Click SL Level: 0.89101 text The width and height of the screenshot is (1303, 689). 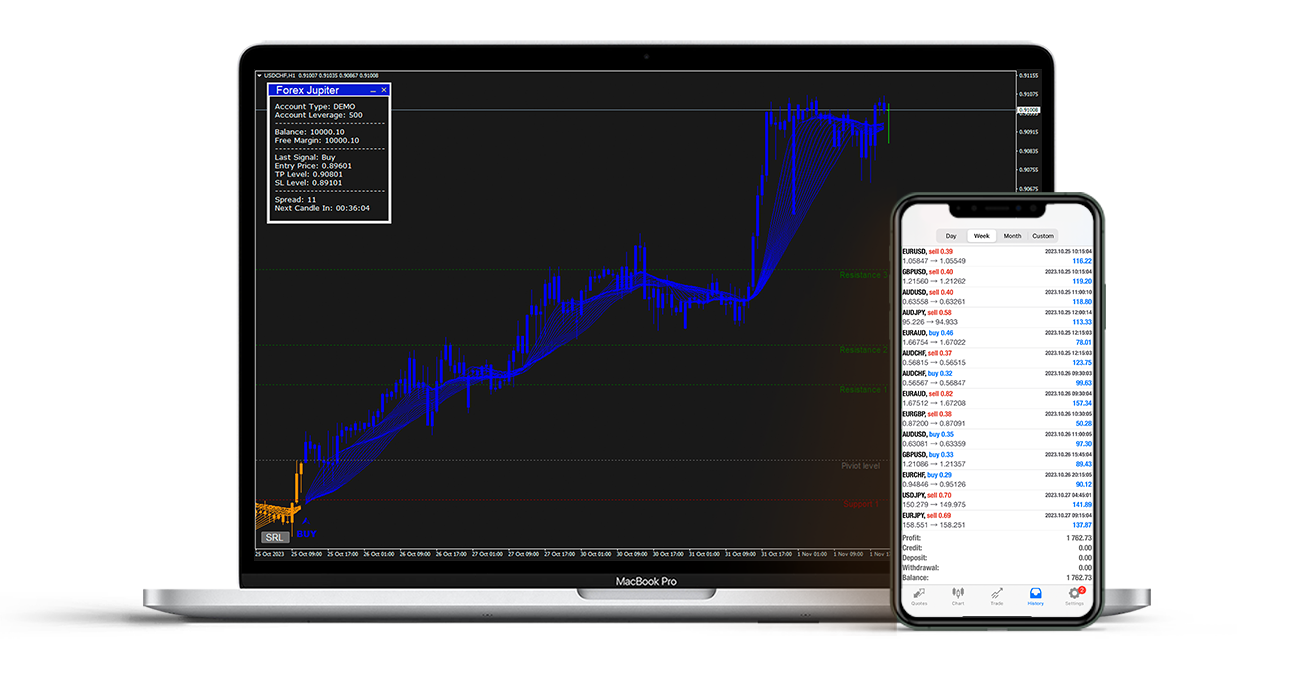(x=310, y=183)
